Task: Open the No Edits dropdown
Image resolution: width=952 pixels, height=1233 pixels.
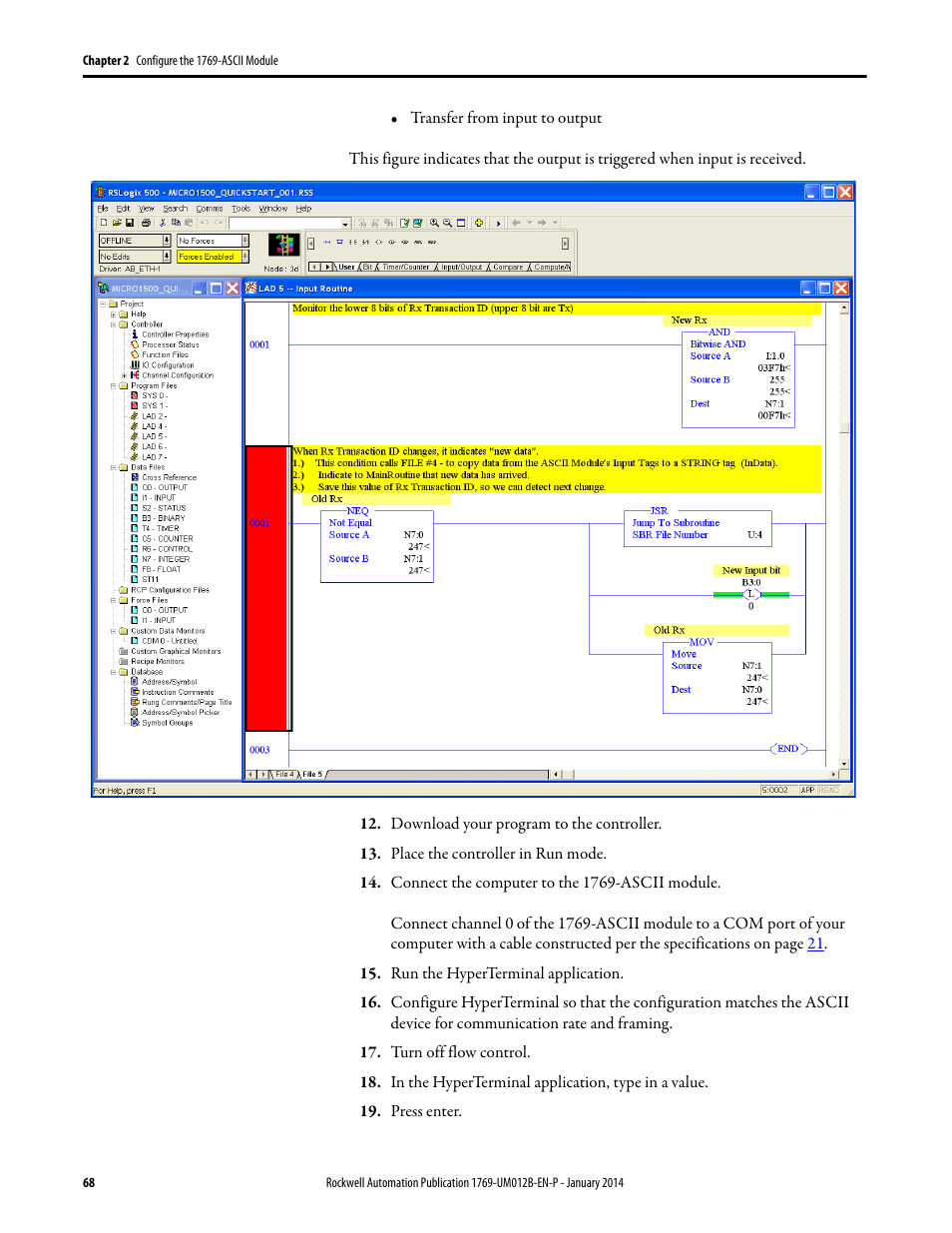Action: 167,257
